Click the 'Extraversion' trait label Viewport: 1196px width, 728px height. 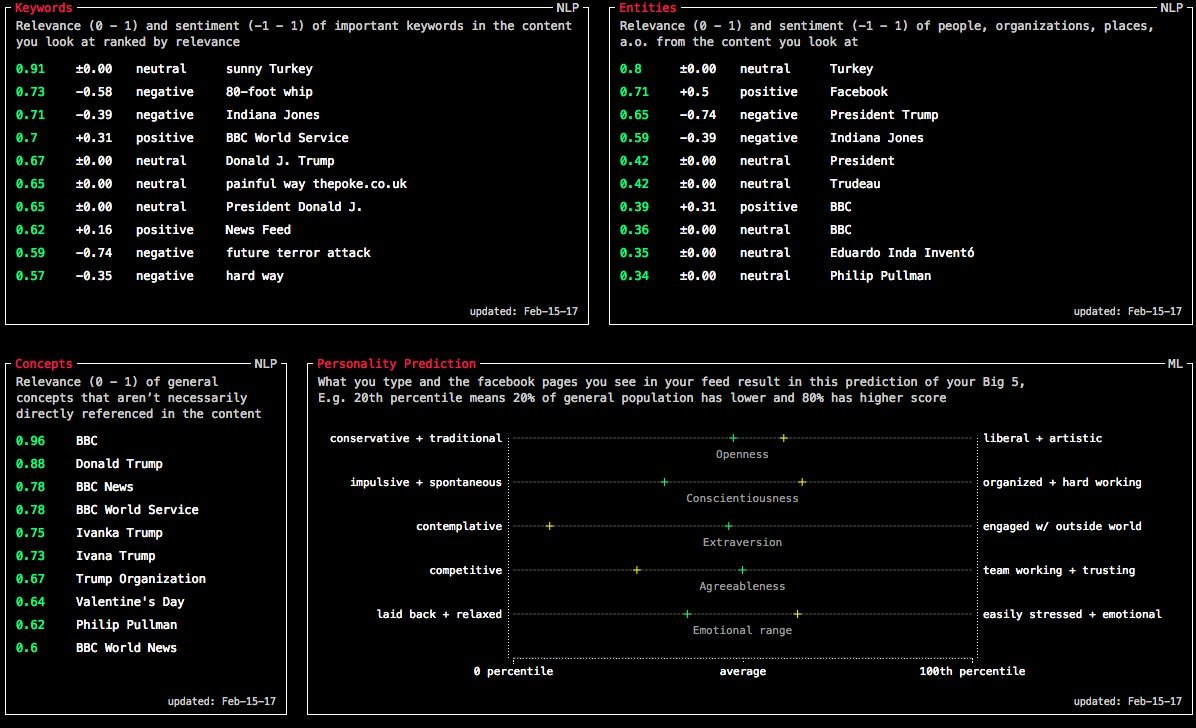coord(742,543)
